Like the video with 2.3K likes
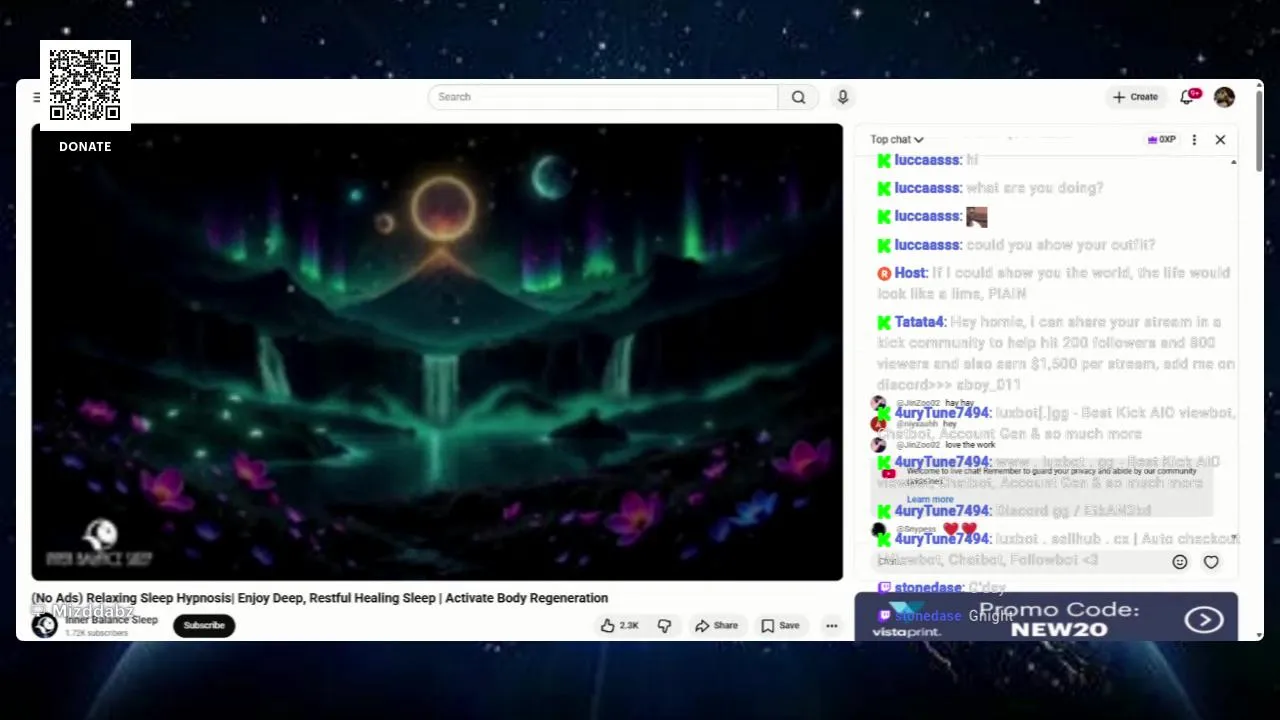 [619, 626]
